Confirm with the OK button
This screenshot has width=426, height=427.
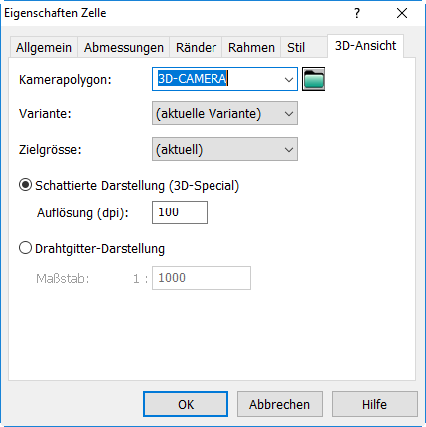[186, 404]
